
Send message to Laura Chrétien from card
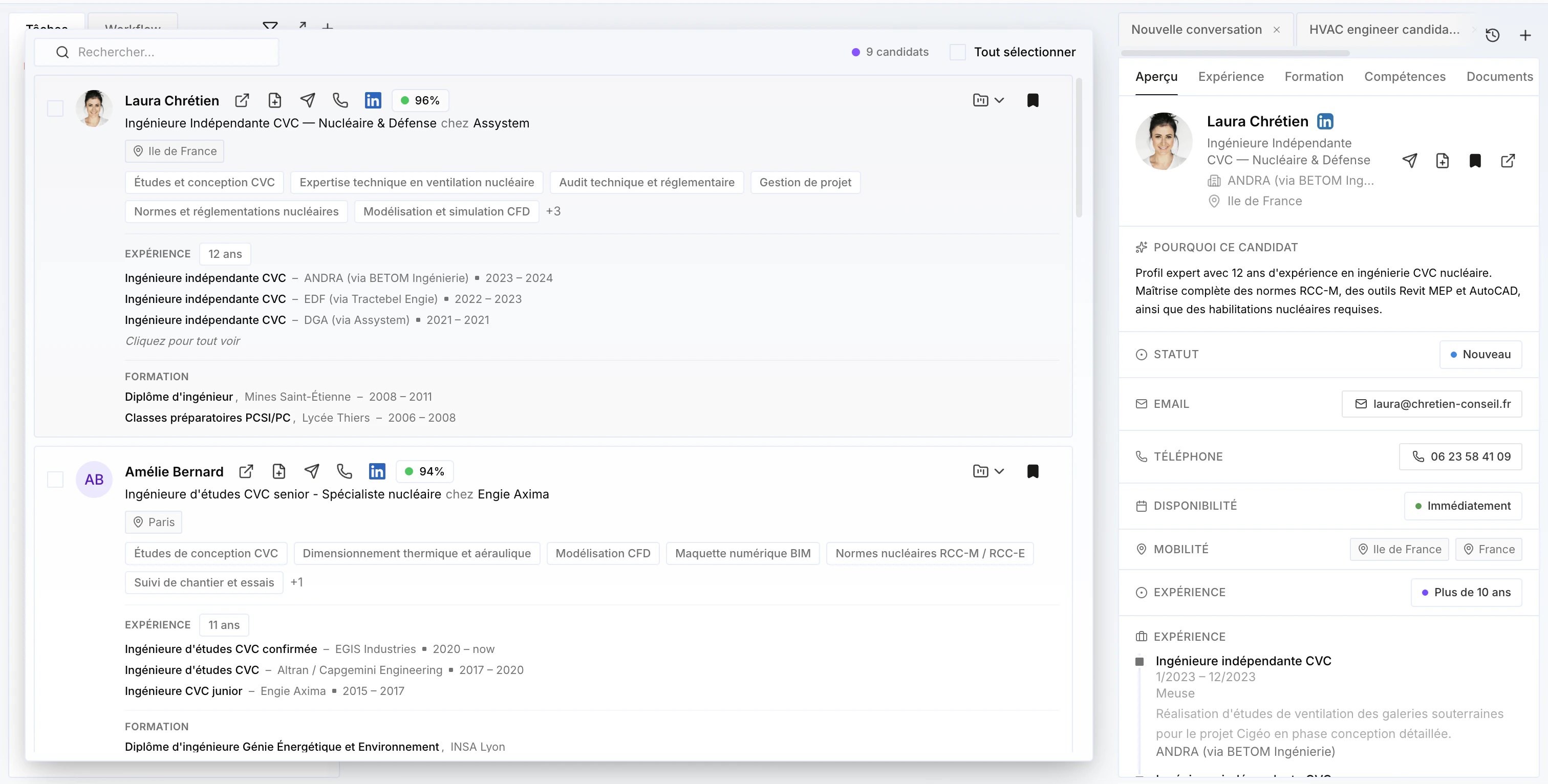pos(308,100)
